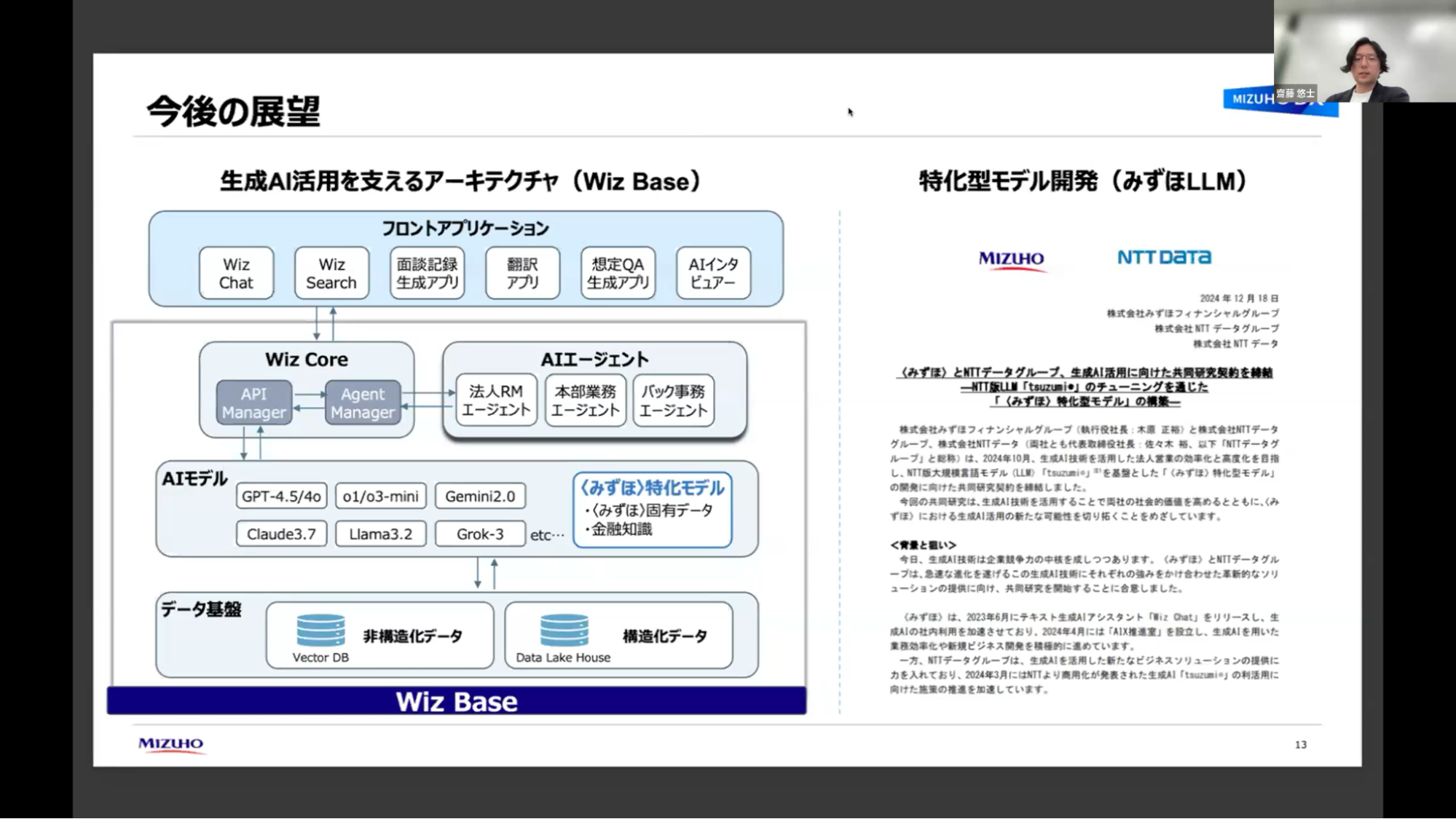Select the バック事務エージェント box
The height and width of the screenshot is (819, 1456).
coord(673,400)
